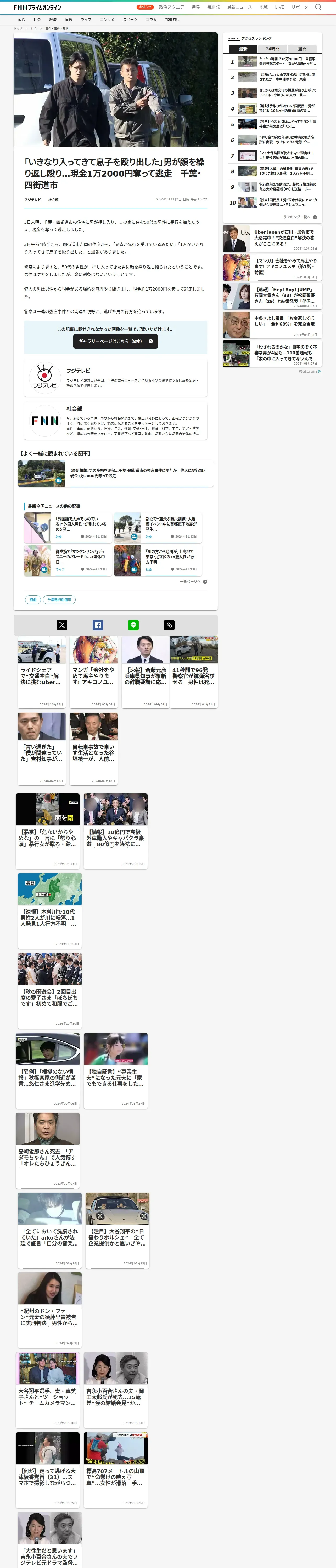This screenshot has width=336, height=1568.
Task: Open ギャラリーページはこちら (8枚) button
Action: (x=116, y=342)
